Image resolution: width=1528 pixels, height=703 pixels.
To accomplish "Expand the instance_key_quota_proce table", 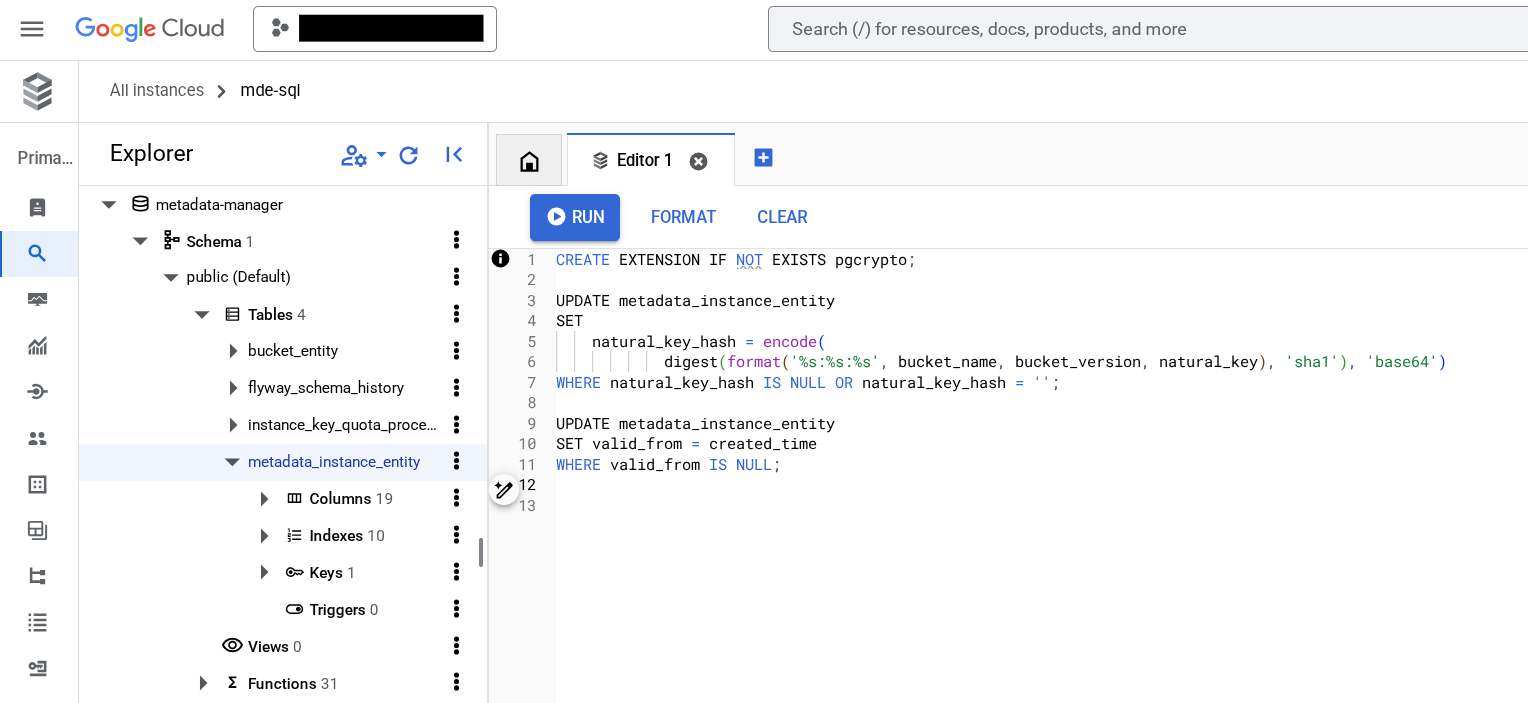I will [x=233, y=425].
